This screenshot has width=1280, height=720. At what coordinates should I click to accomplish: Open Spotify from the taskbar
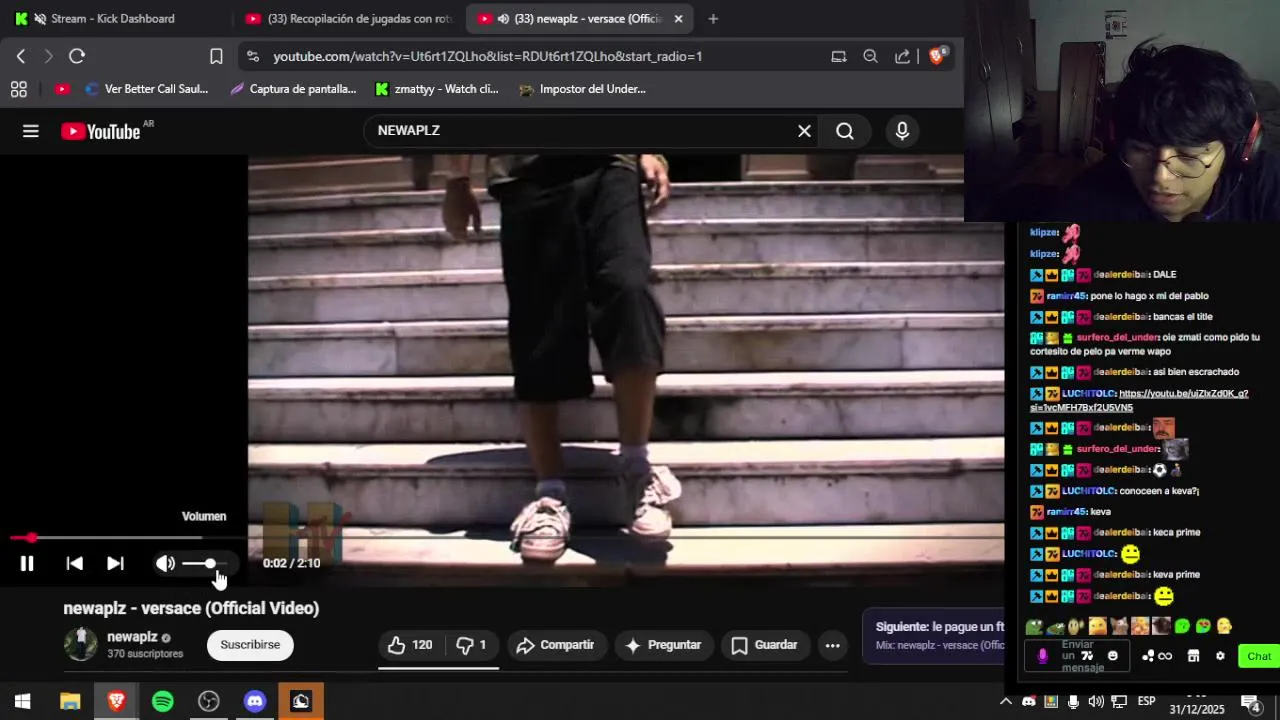162,702
